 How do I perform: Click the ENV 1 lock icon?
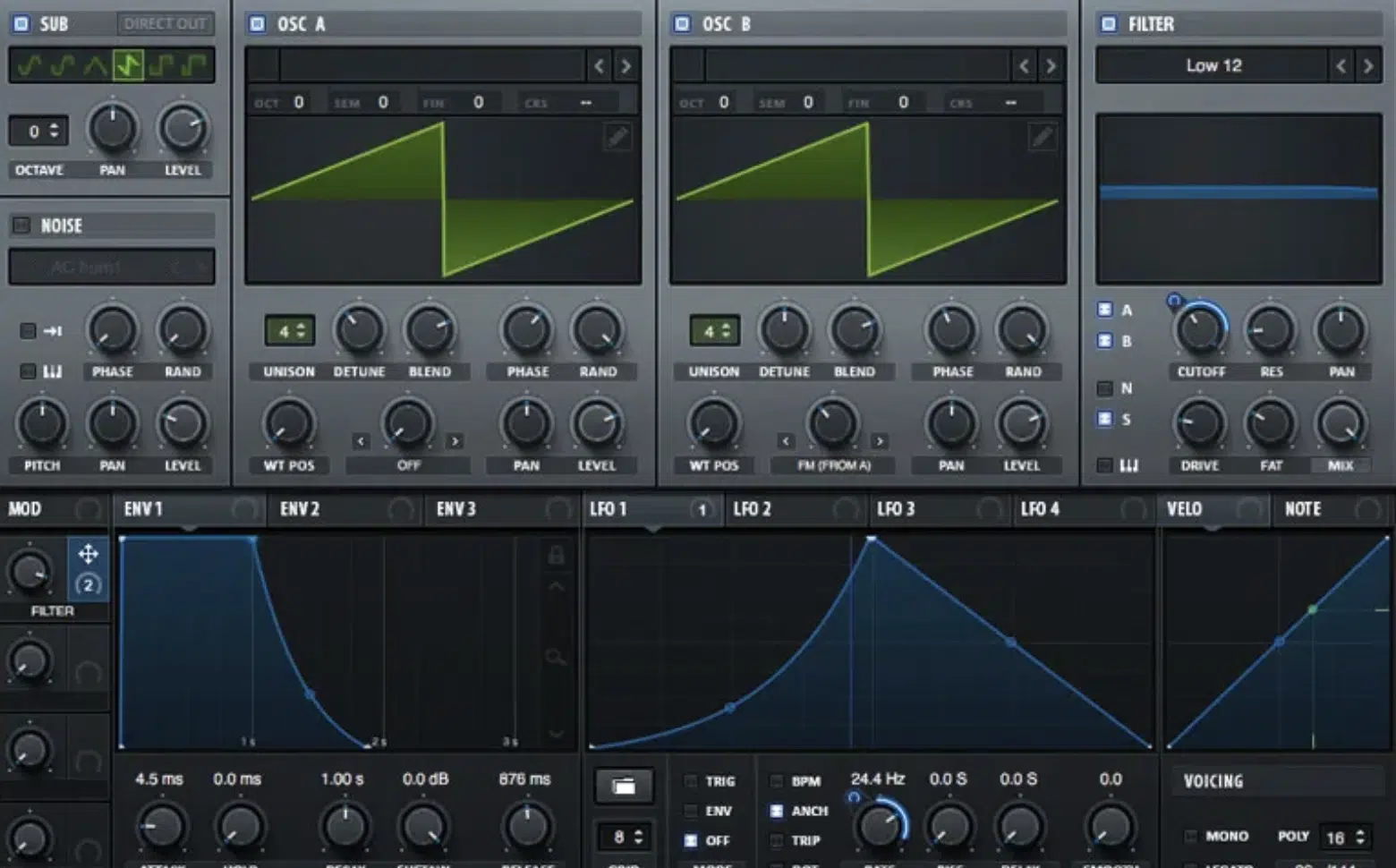pyautogui.click(x=556, y=555)
